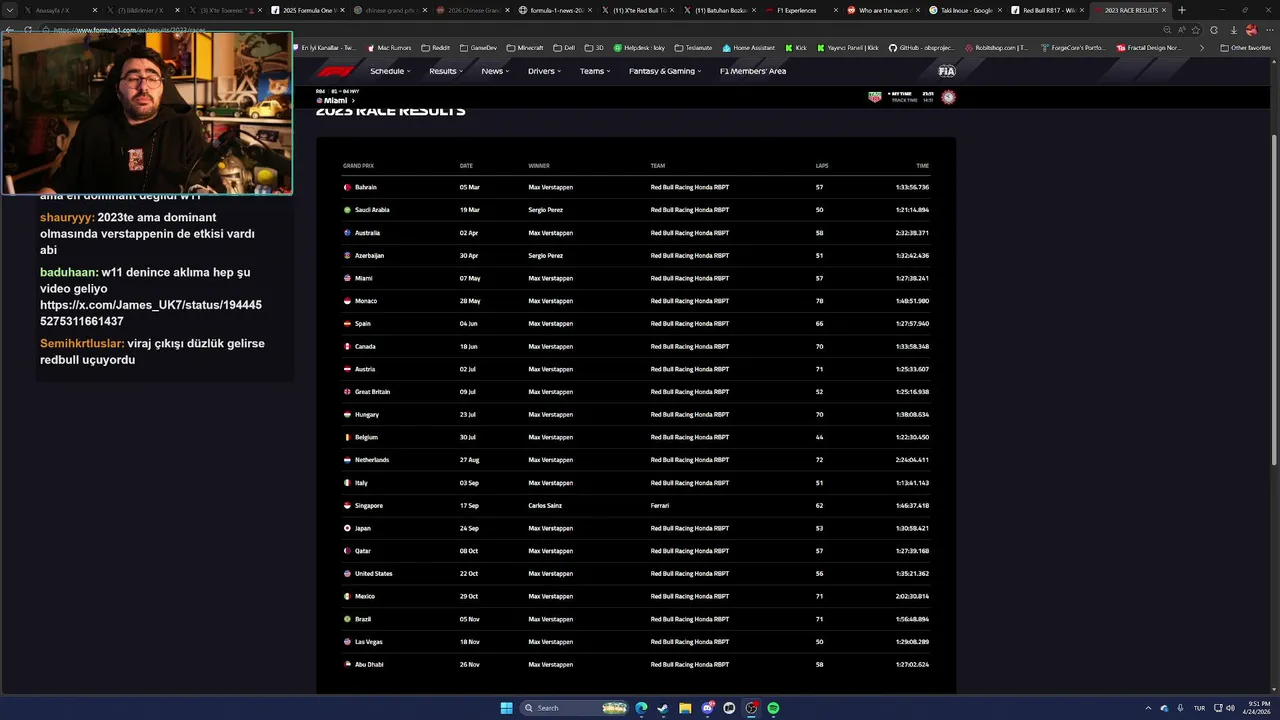Click the time 1:33:56.736 for Bahrain

[912, 187]
